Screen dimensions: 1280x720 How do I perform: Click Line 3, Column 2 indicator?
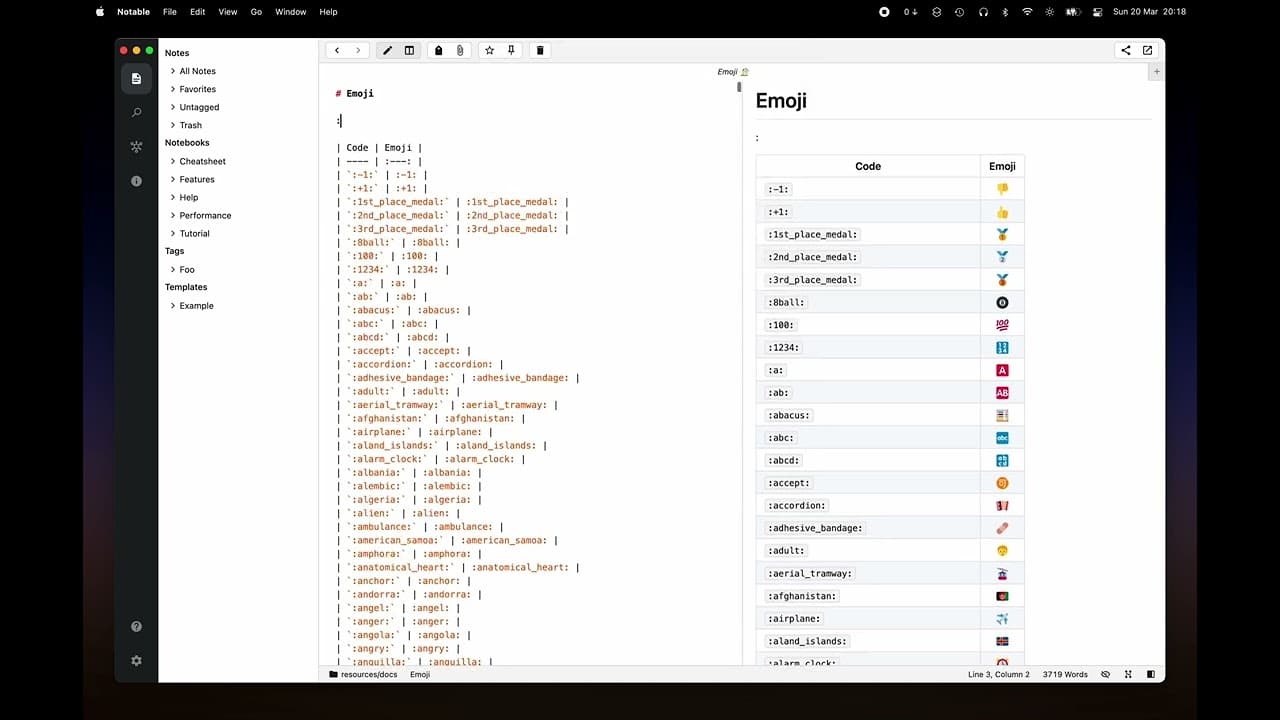tap(999, 675)
